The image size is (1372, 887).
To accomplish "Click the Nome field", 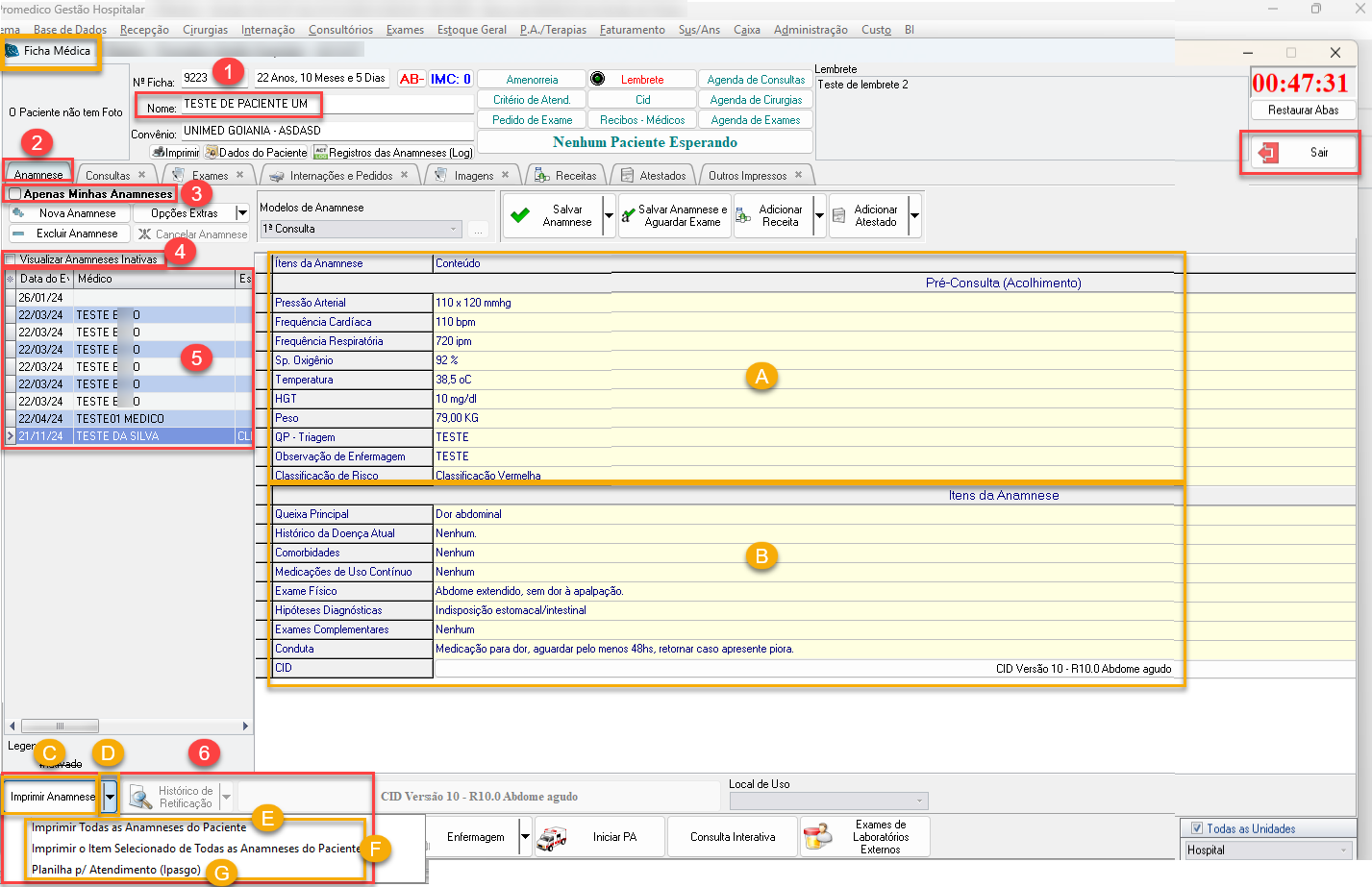I will point(327,104).
